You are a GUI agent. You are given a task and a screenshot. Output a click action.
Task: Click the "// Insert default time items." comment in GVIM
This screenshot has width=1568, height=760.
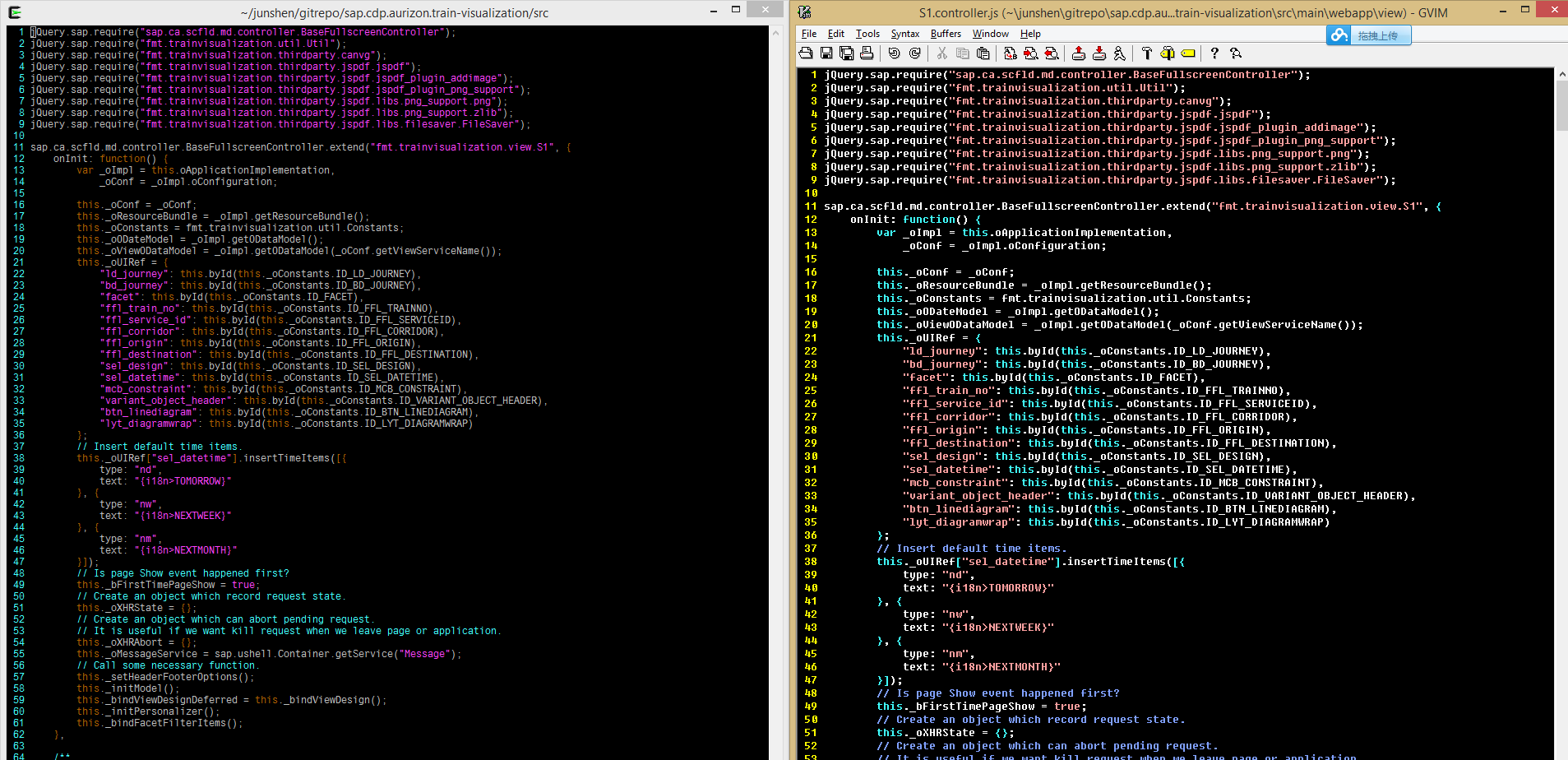pyautogui.click(x=972, y=549)
